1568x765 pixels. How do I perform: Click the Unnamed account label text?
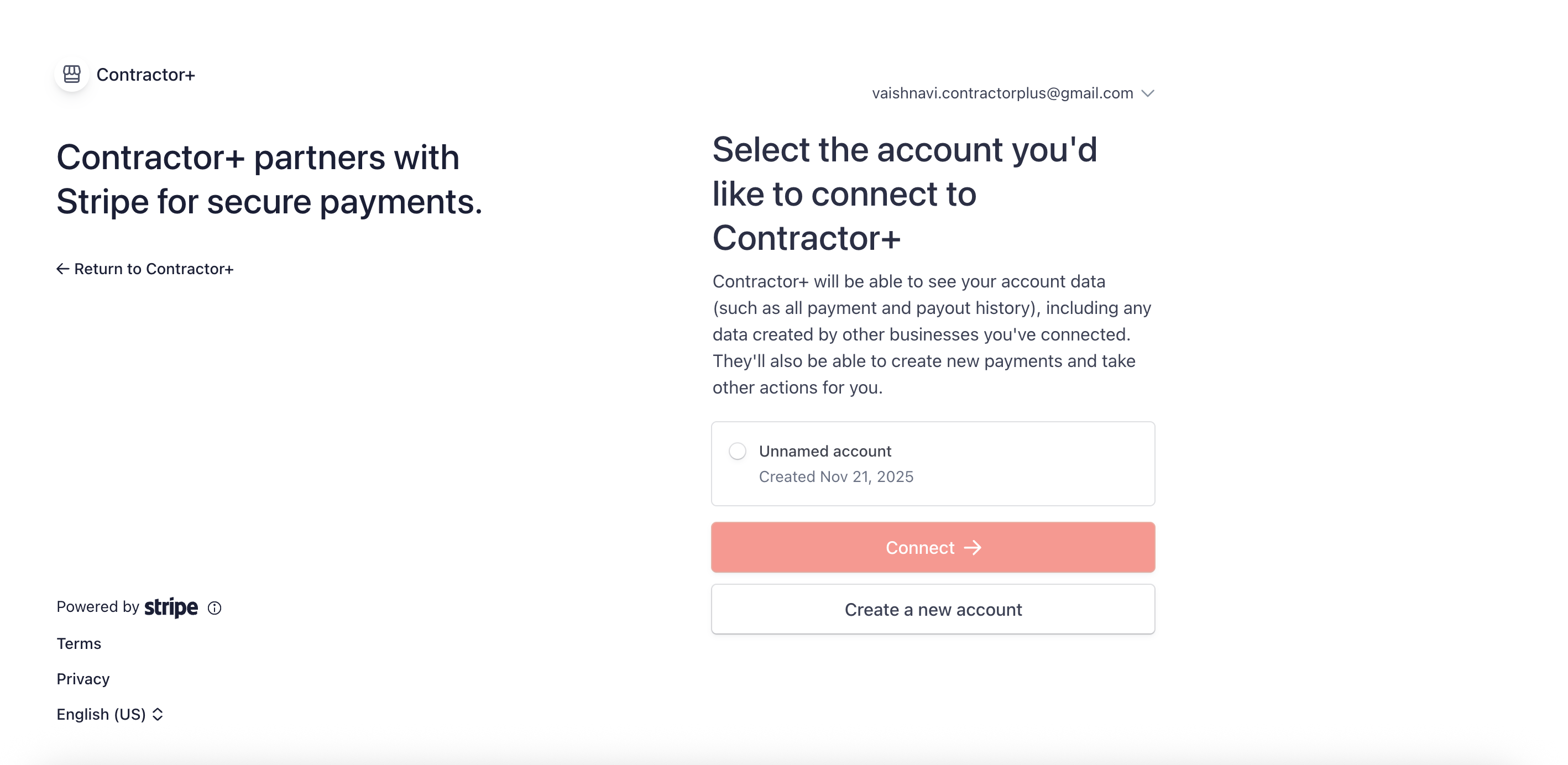[825, 451]
